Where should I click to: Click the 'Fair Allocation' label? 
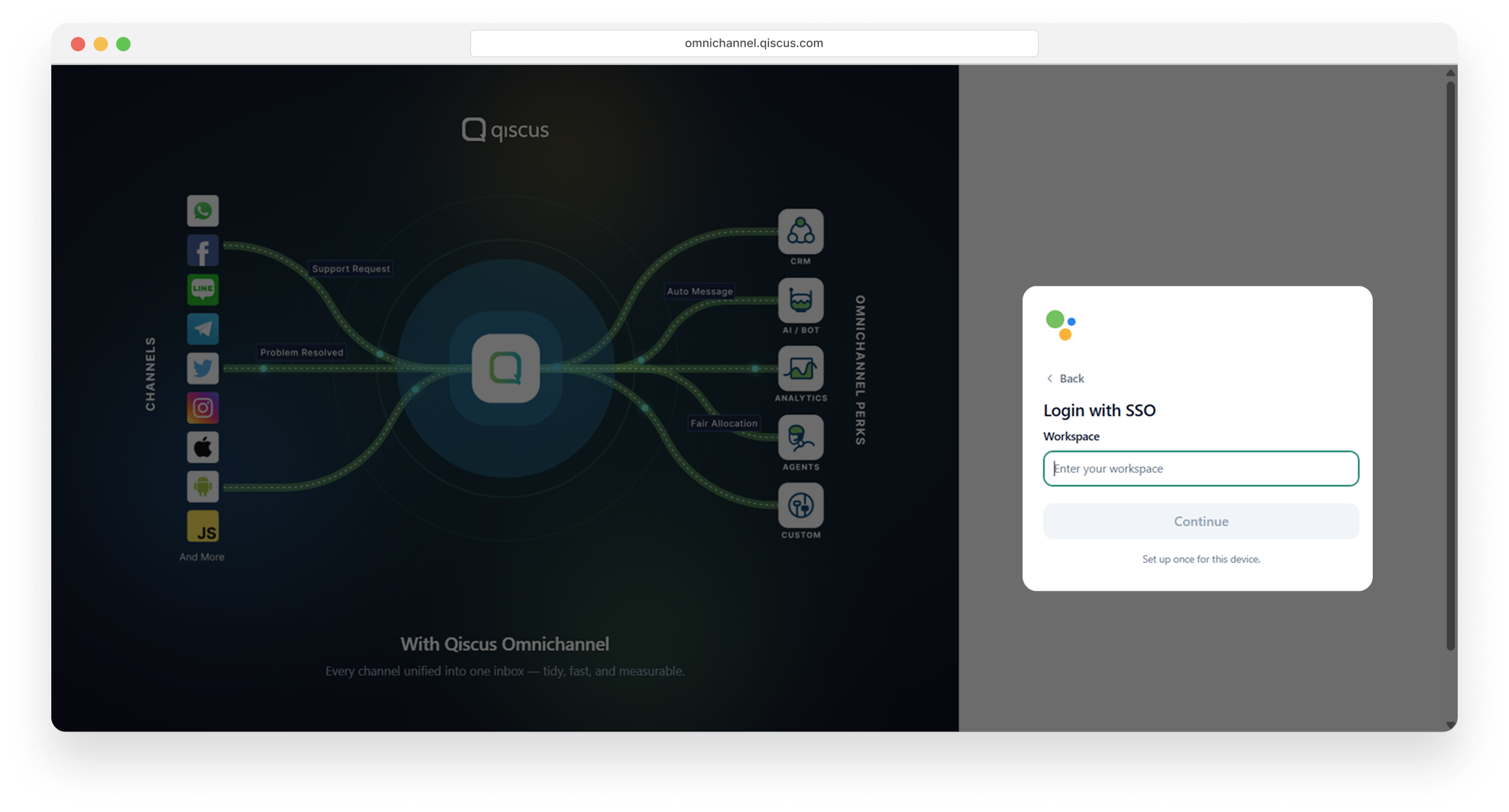pos(724,423)
